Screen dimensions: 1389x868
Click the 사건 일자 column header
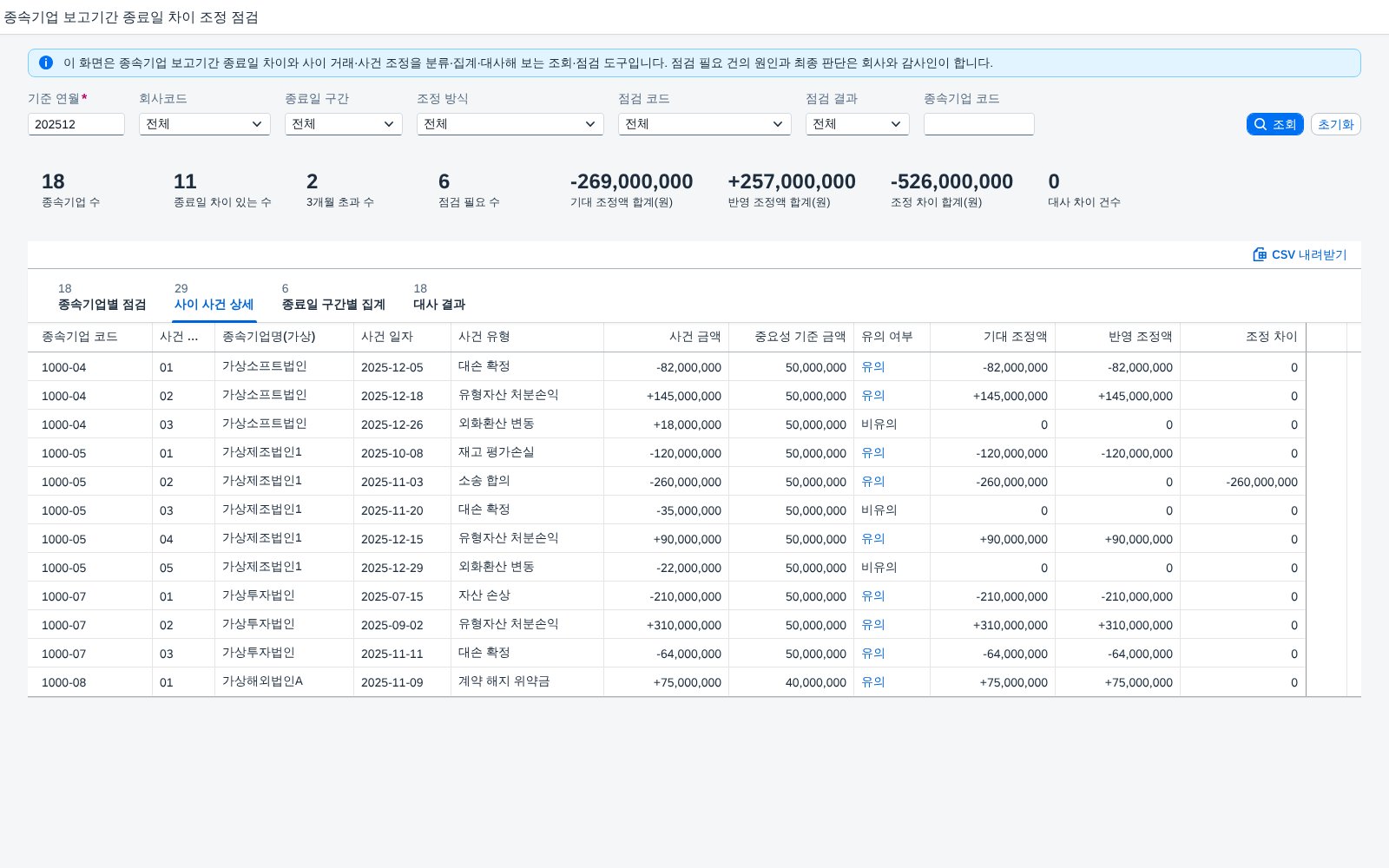[x=403, y=337]
